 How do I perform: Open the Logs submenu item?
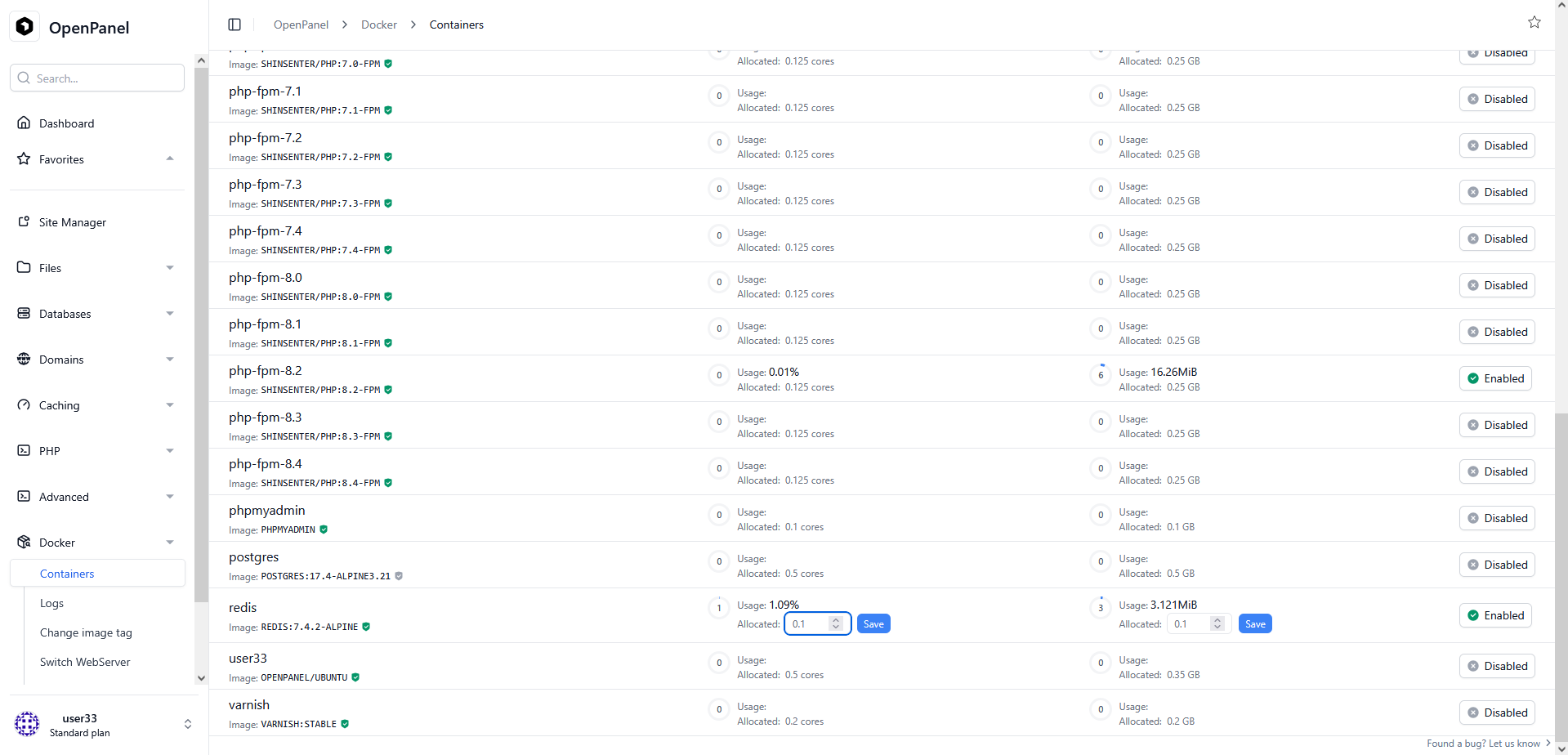tap(51, 603)
